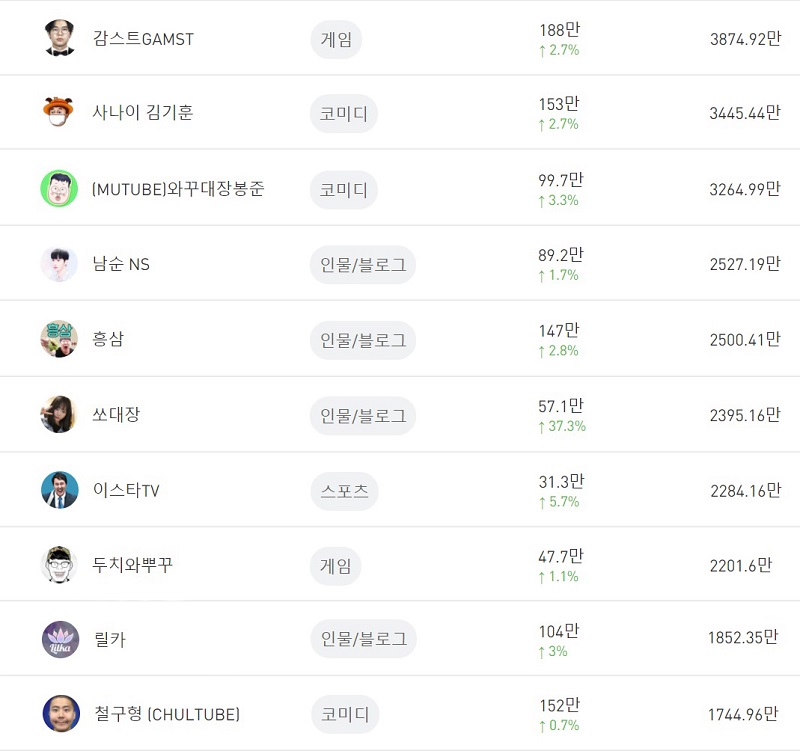This screenshot has width=800, height=751.
Task: Select 인물/블로그 tag on 남순 NS row
Action: (x=363, y=265)
